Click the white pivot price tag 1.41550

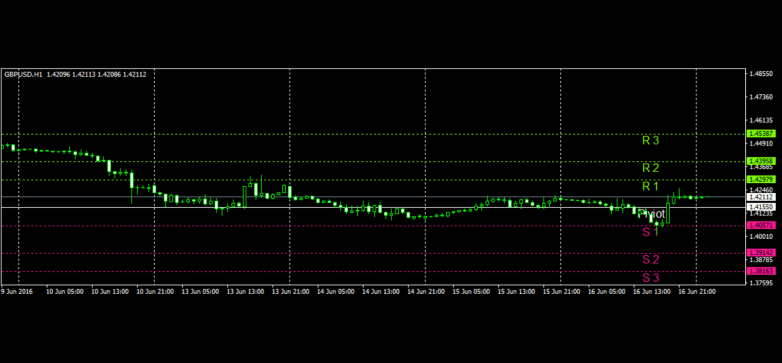(x=761, y=206)
